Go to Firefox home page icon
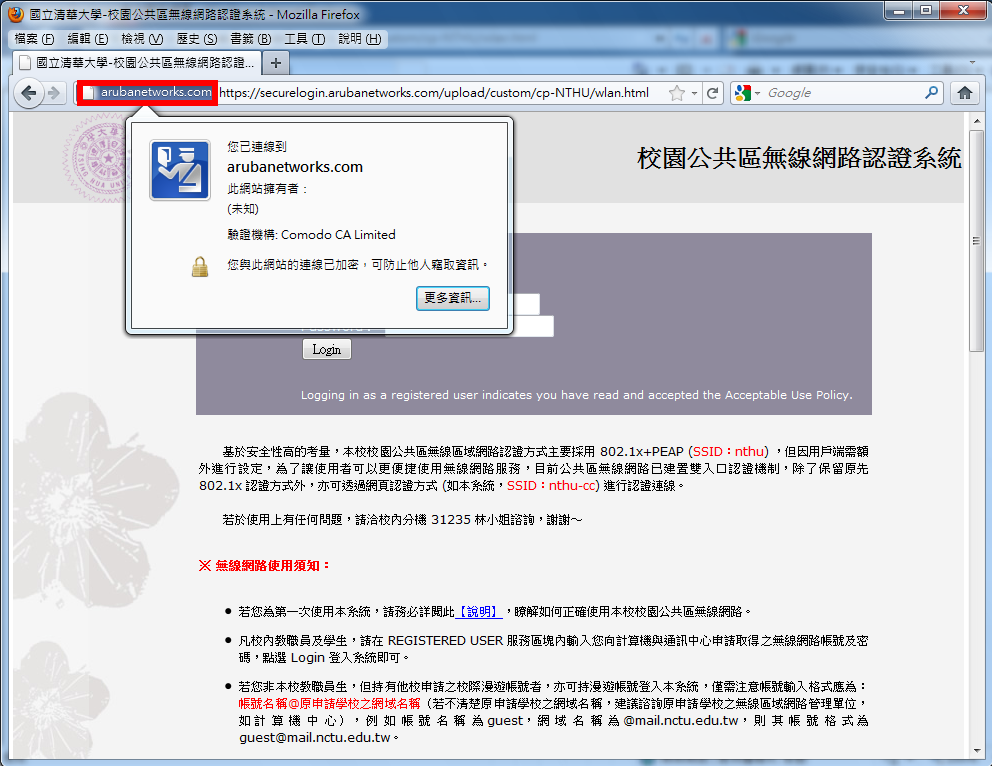The height and width of the screenshot is (766, 992). 965,93
